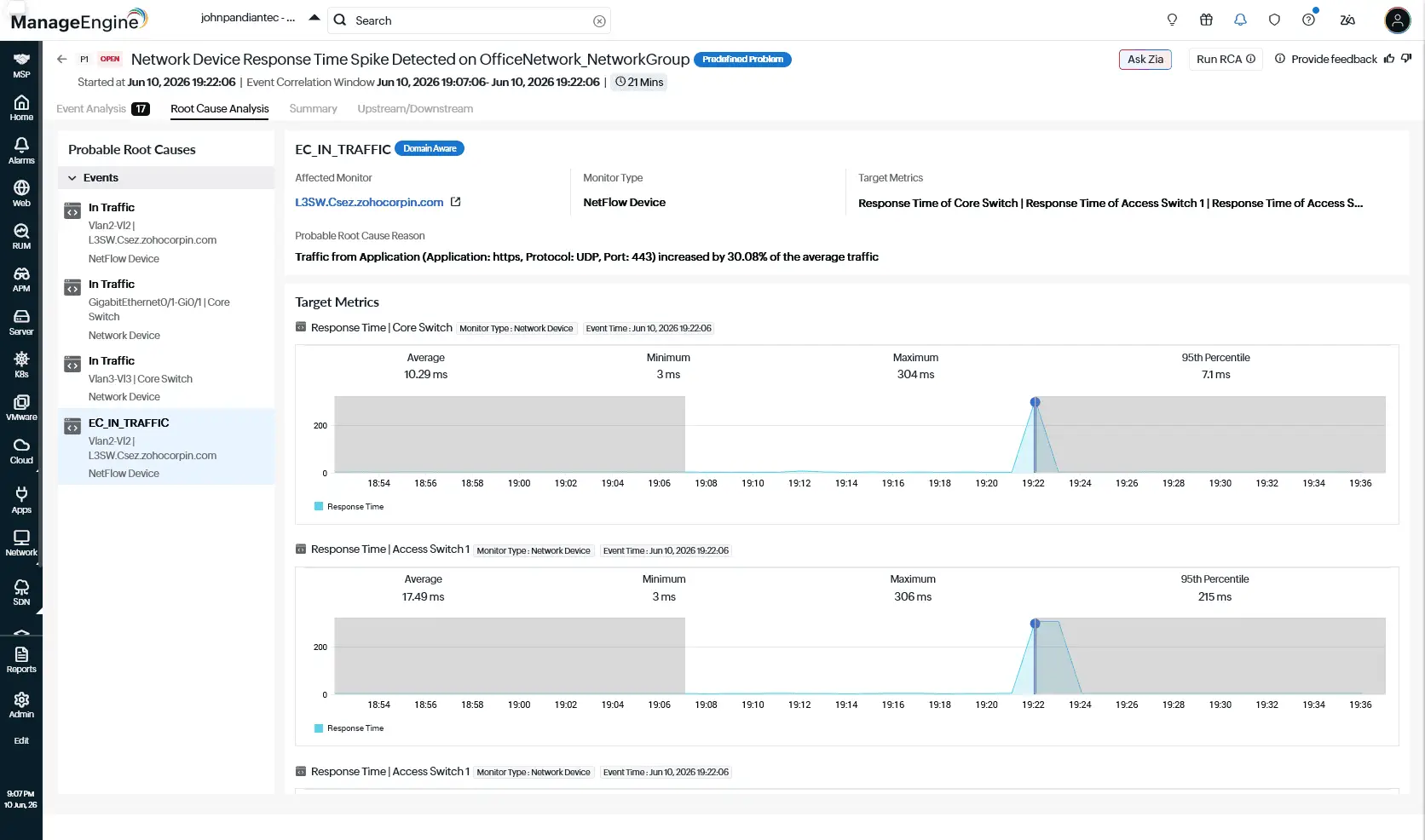
Task: Open the user profile avatar
Action: pos(1398,20)
